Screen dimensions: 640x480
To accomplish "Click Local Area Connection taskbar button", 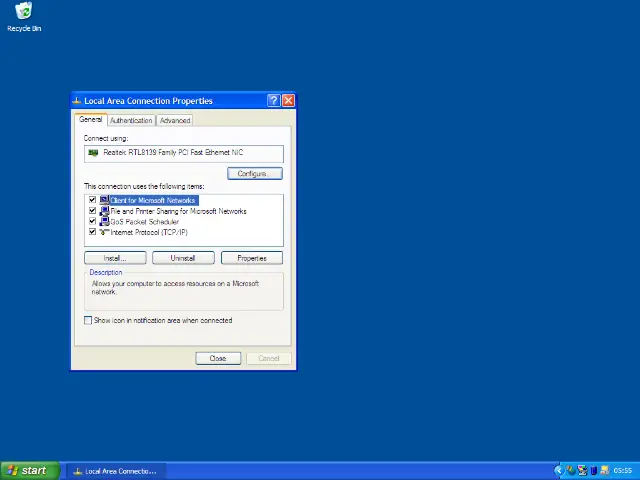I will coord(116,471).
